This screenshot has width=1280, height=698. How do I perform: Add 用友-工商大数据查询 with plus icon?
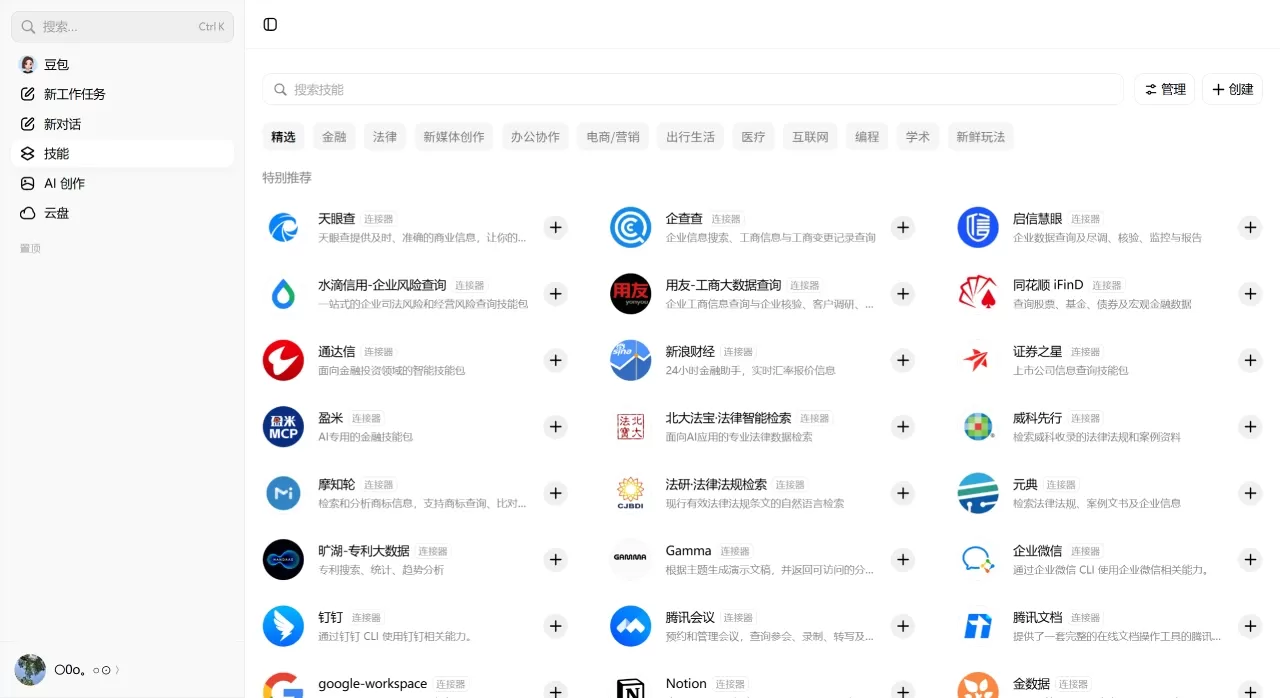tap(903, 294)
